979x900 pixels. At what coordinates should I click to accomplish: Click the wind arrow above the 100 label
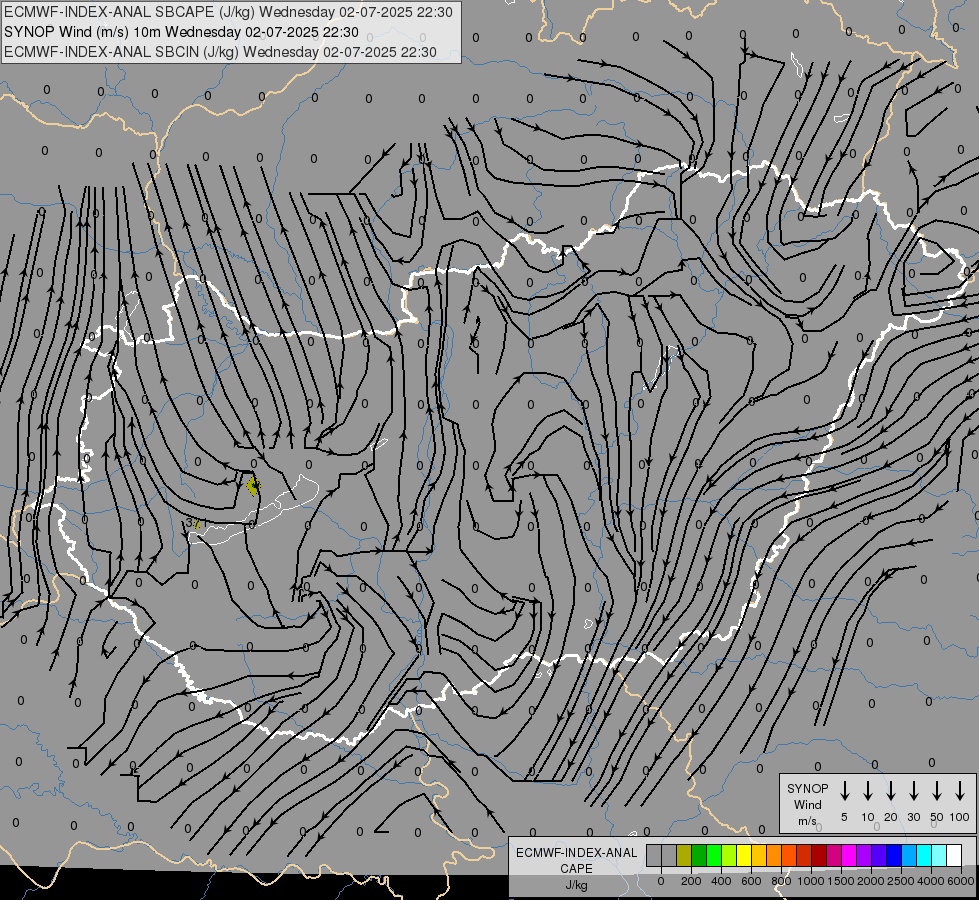pyautogui.click(x=960, y=790)
